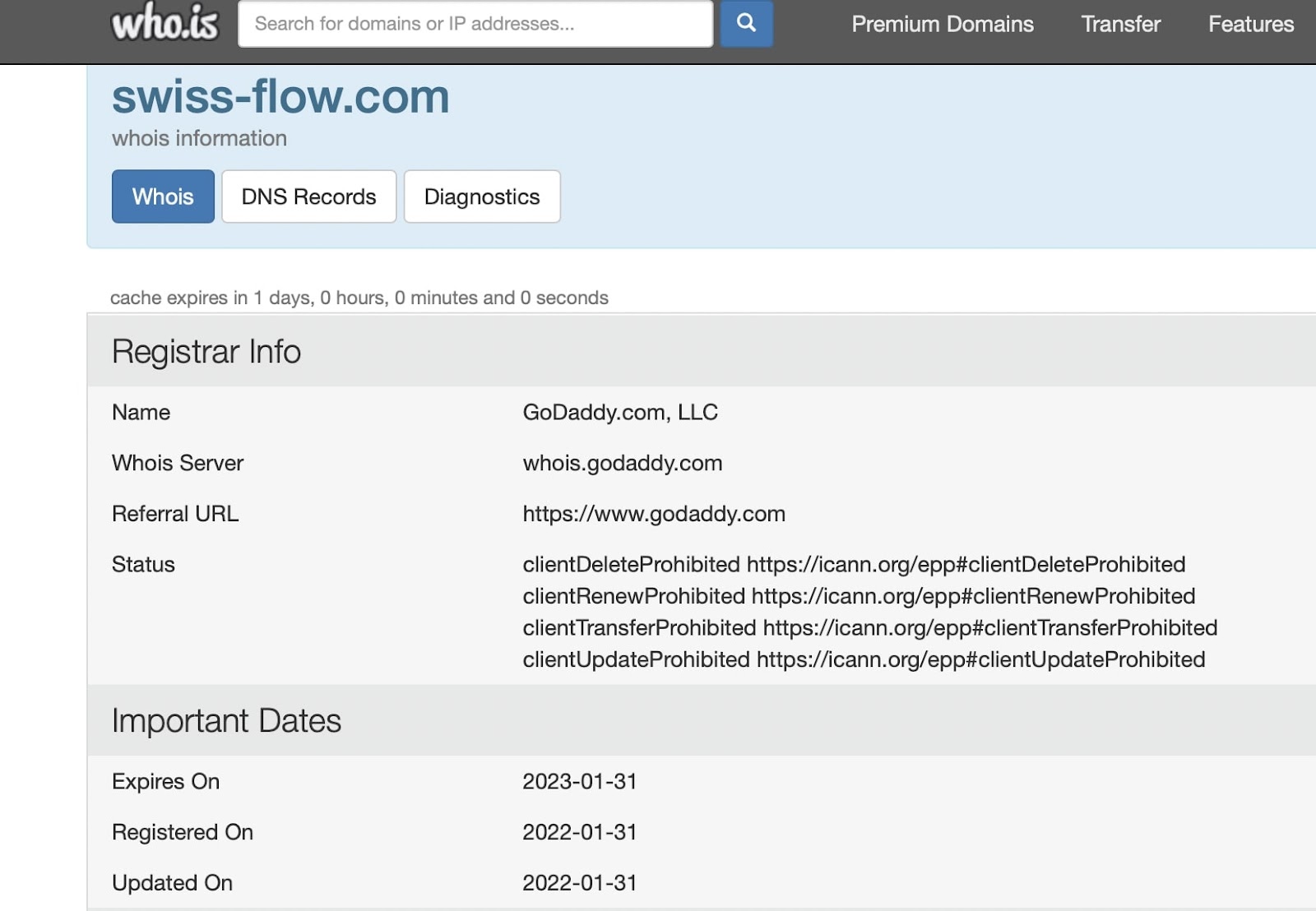Click the 'Registered On' row label
1316x911 pixels.
coord(183,832)
